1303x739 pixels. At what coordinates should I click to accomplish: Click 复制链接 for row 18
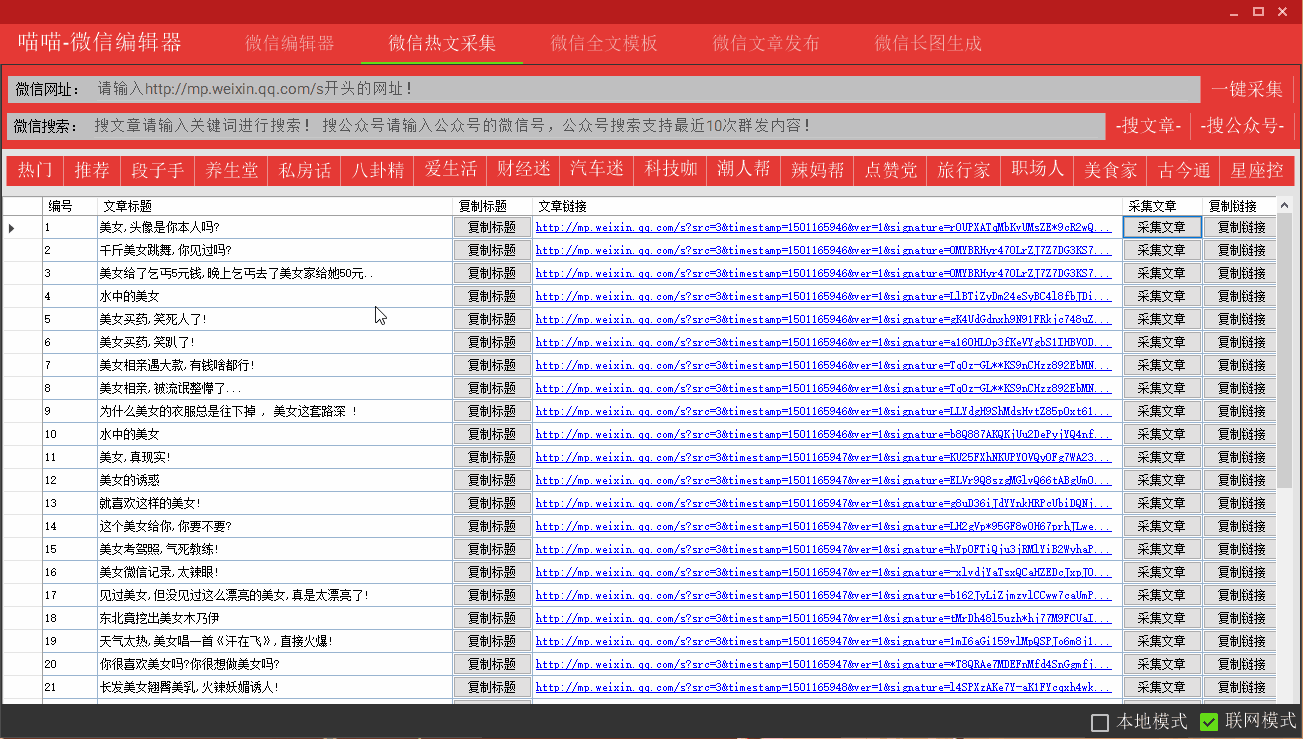point(1241,618)
